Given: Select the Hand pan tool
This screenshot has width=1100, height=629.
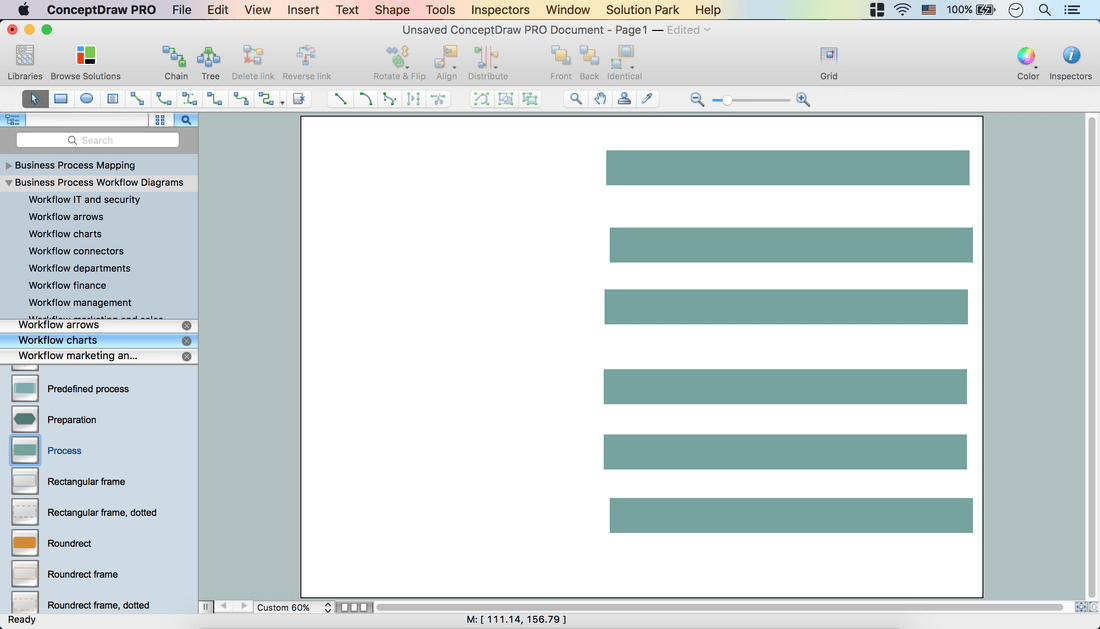Looking at the screenshot, I should 600,99.
